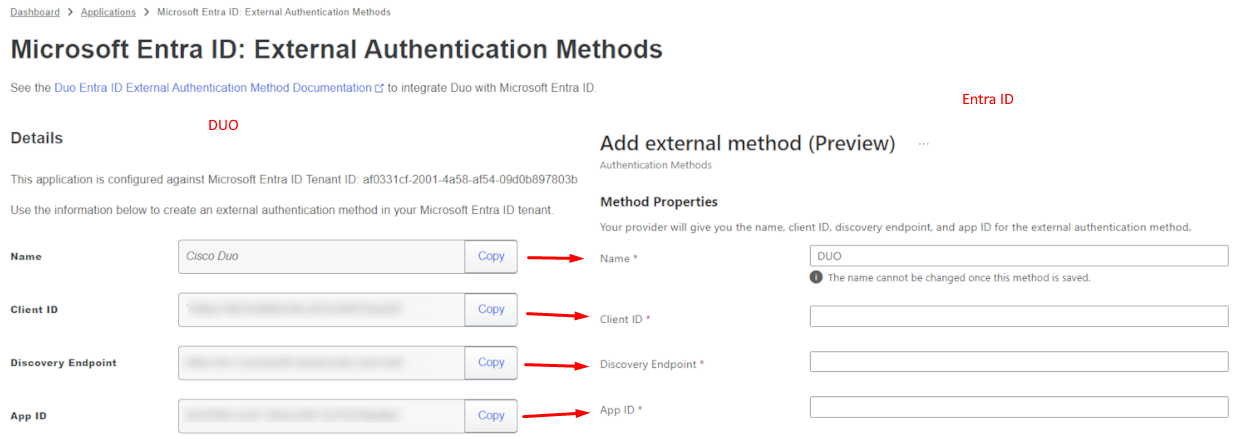
Task: Click the blurred Duo Client ID field
Action: 321,310
